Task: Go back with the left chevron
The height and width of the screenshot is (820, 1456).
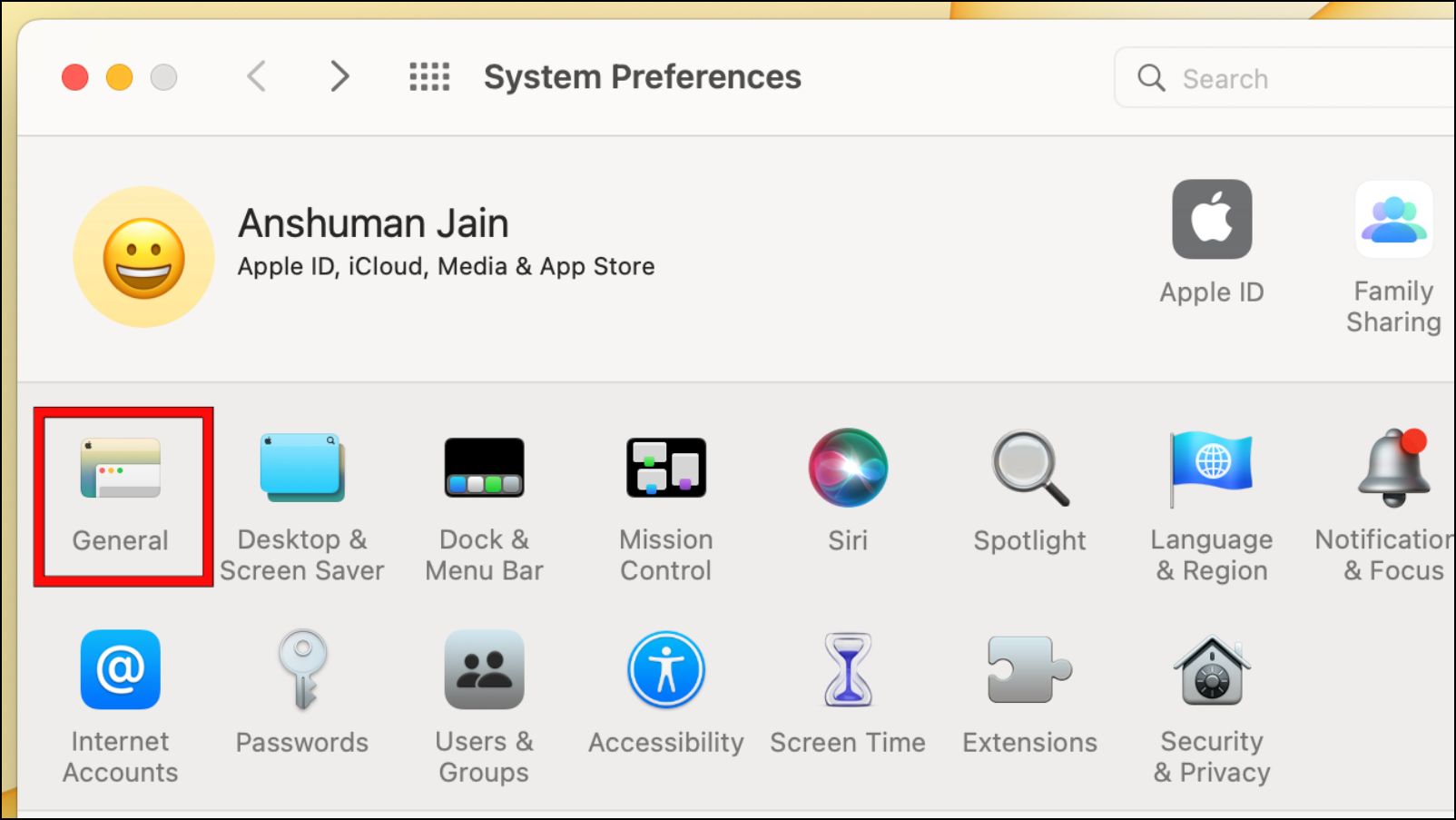Action: (257, 76)
